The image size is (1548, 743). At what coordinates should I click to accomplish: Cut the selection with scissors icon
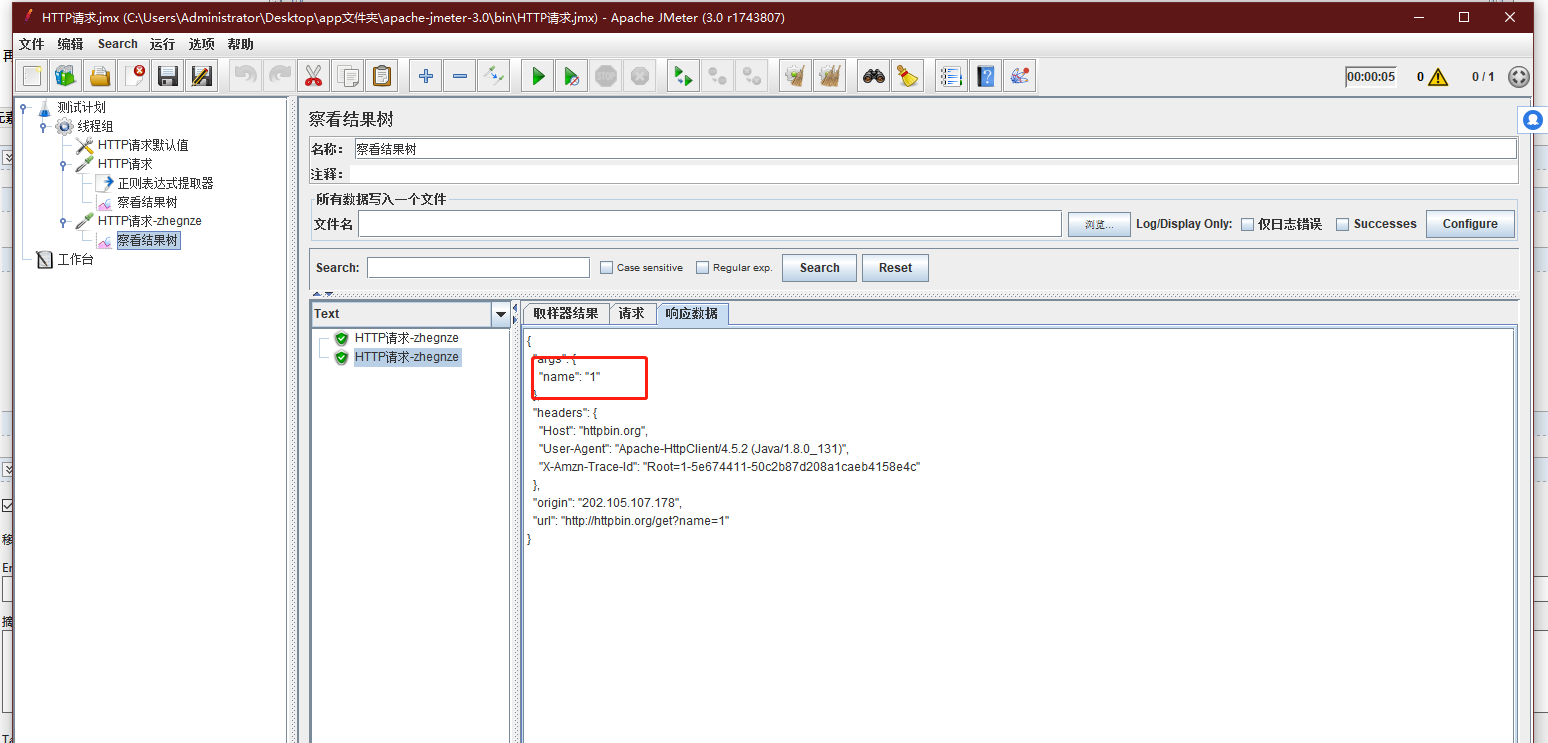(313, 76)
